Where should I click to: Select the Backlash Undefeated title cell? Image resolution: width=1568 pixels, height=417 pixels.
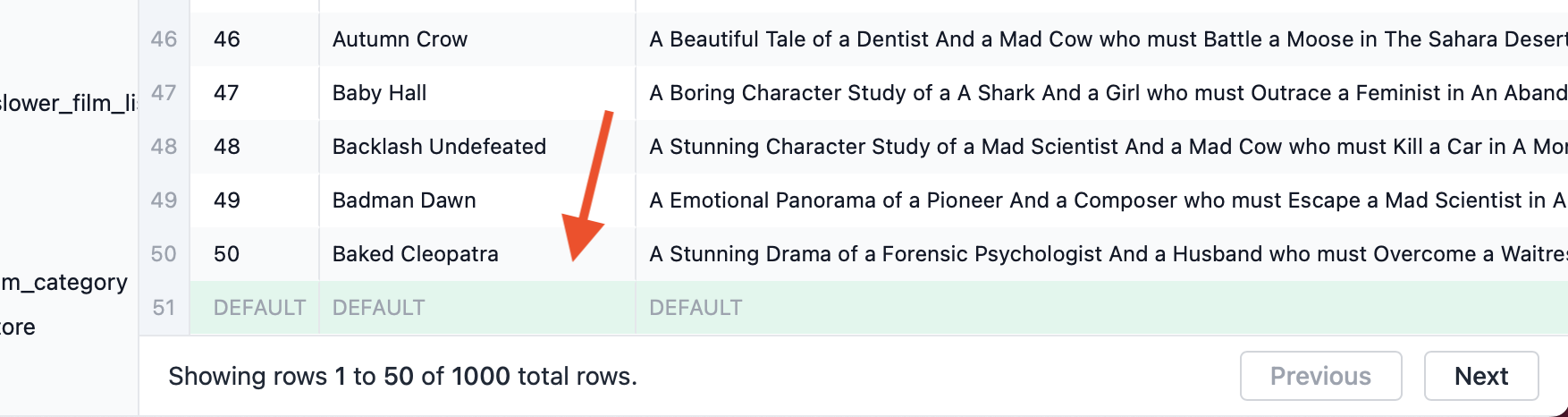pyautogui.click(x=477, y=147)
